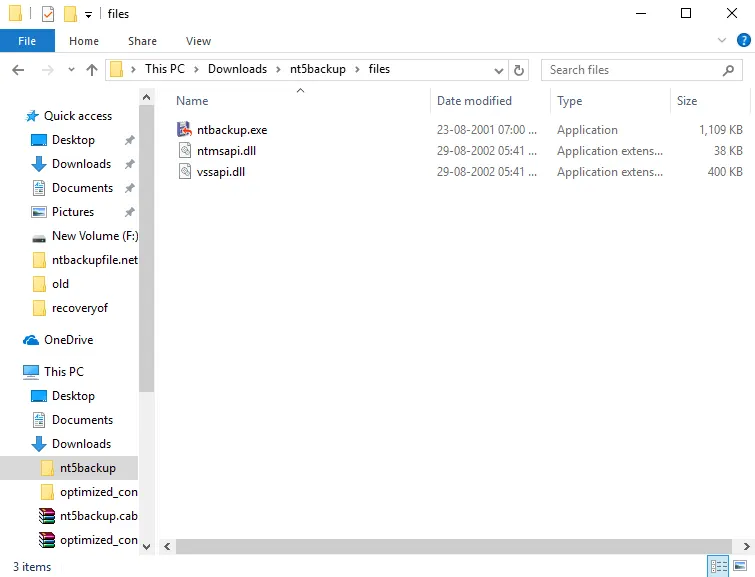This screenshot has height=577, width=755.
Task: Click This PC in the address bar
Action: pos(165,69)
